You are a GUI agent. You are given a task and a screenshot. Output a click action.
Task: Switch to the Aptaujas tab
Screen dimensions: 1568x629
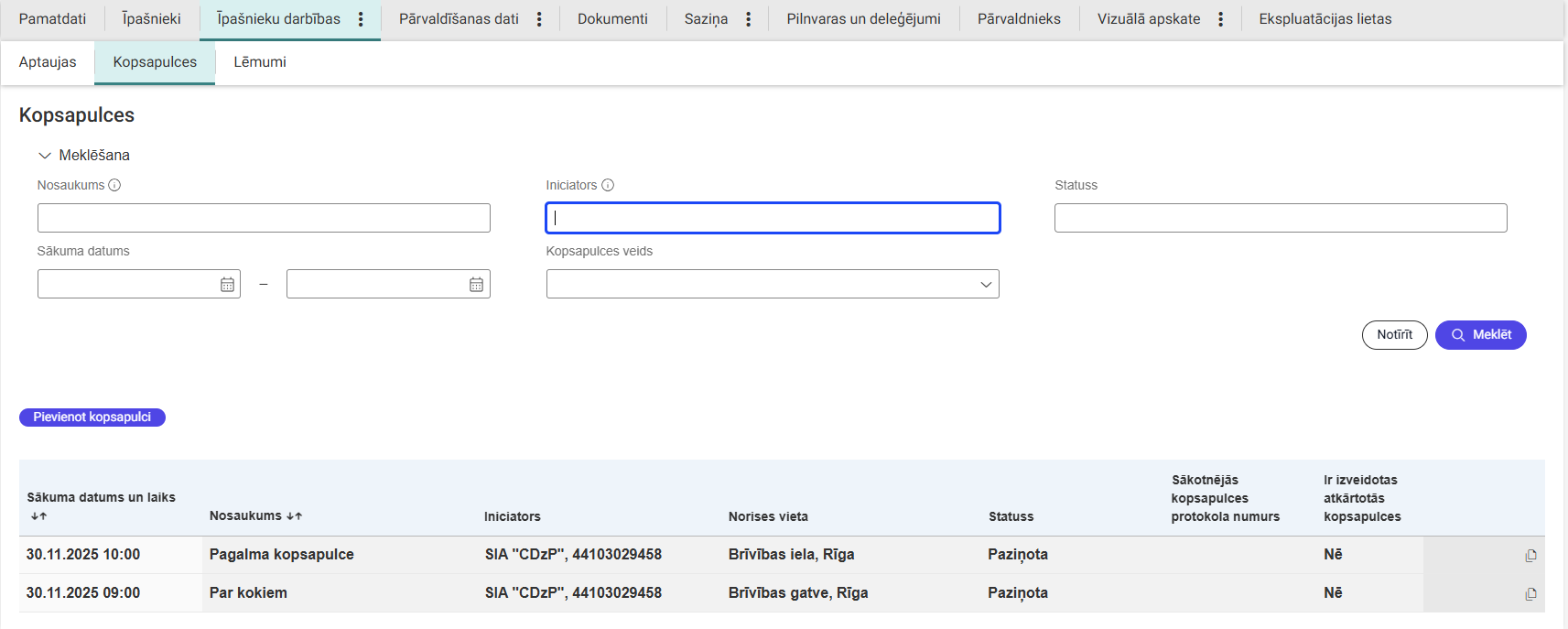click(x=48, y=62)
